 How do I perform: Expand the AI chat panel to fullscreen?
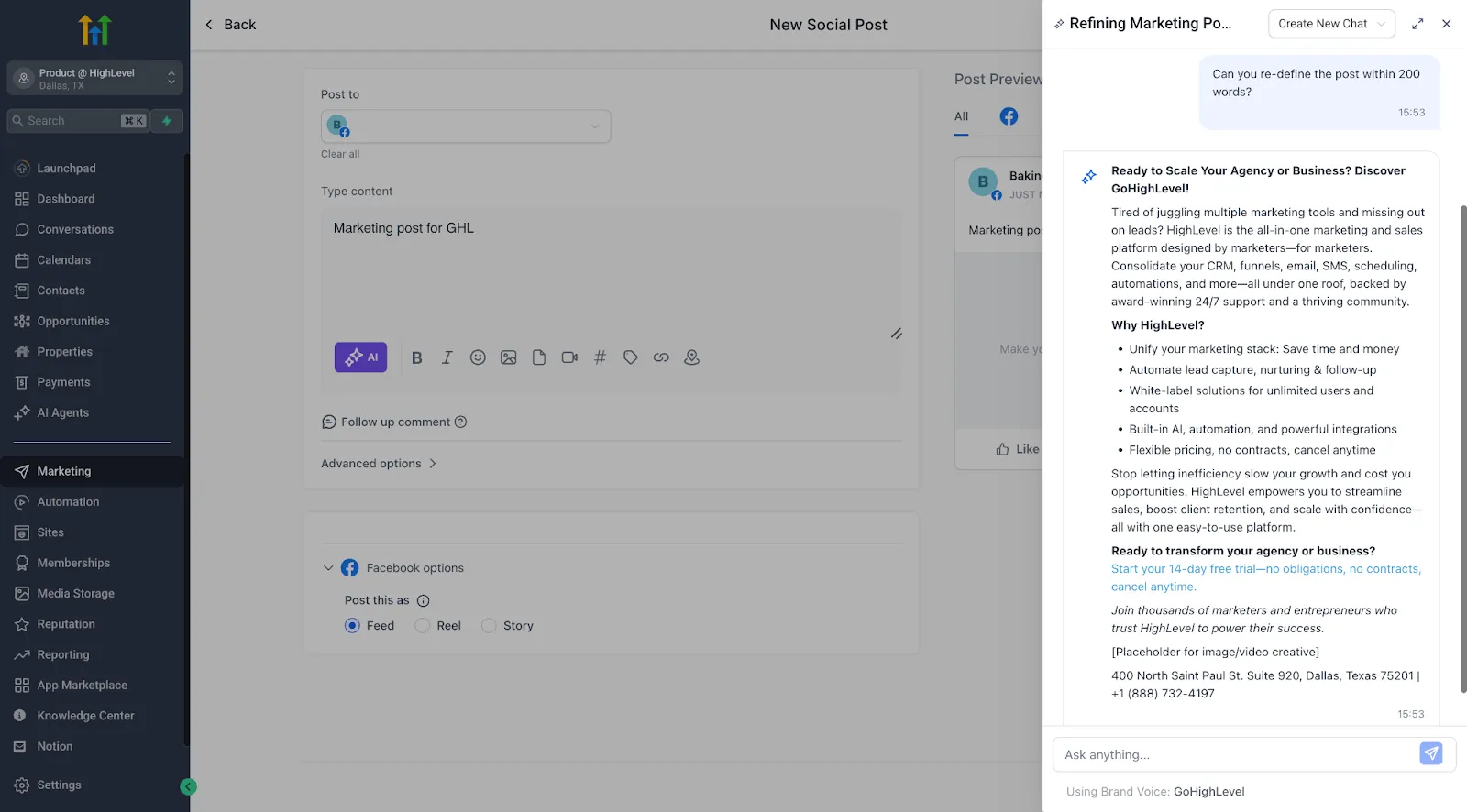coord(1417,24)
